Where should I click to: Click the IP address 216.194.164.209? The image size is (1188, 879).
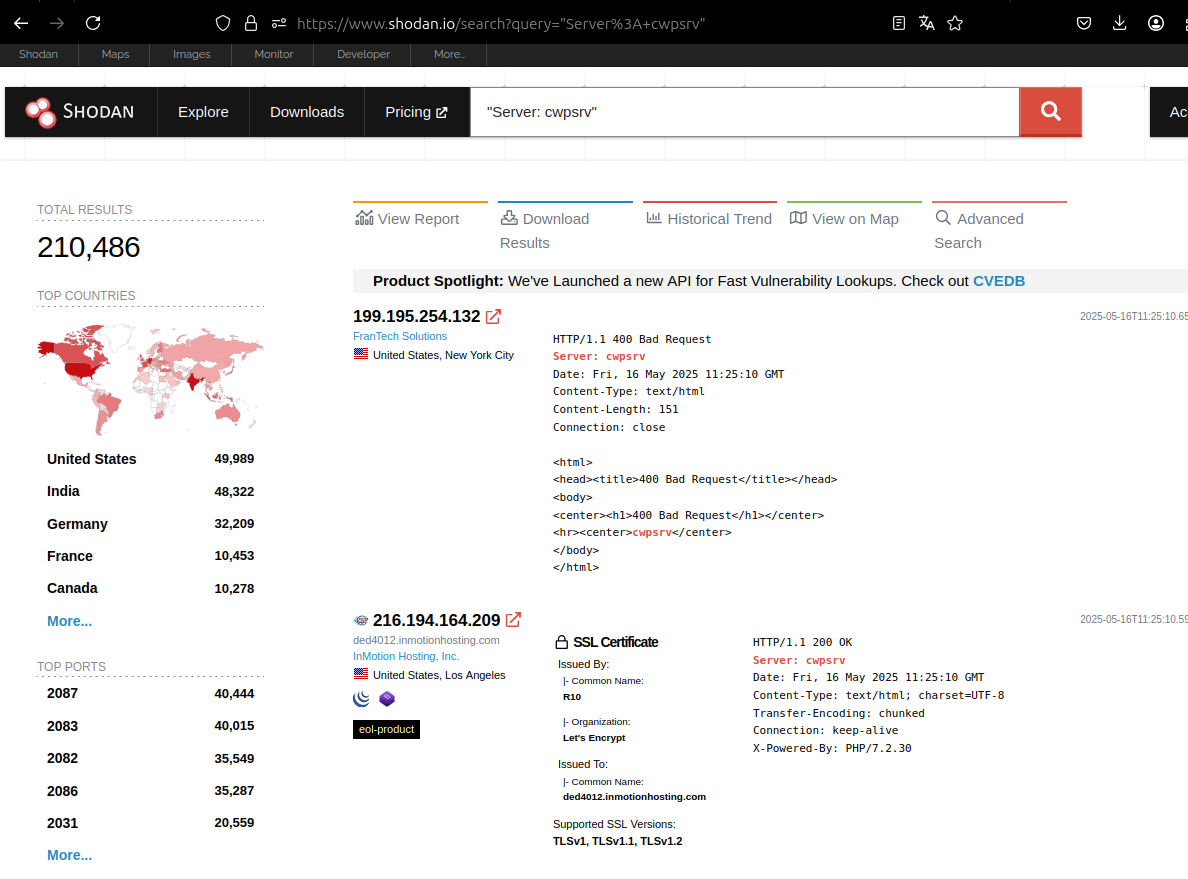coord(436,621)
